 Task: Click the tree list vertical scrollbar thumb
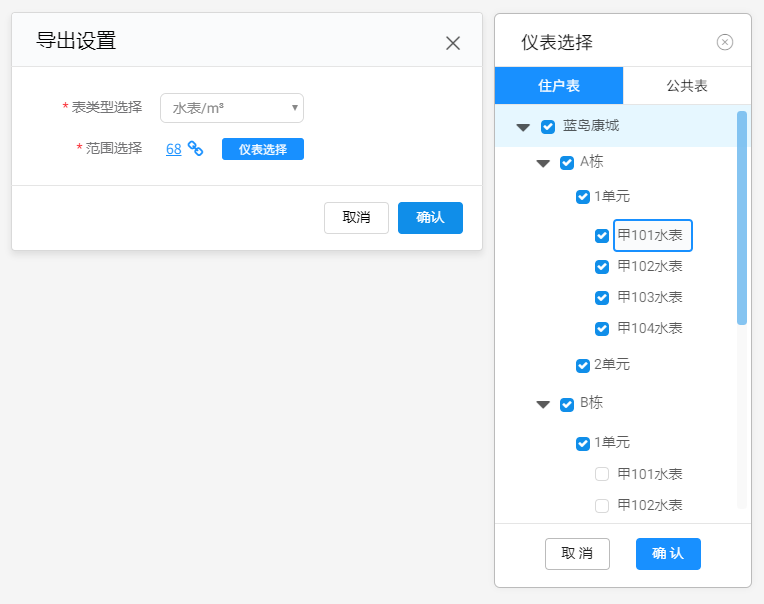(x=742, y=218)
